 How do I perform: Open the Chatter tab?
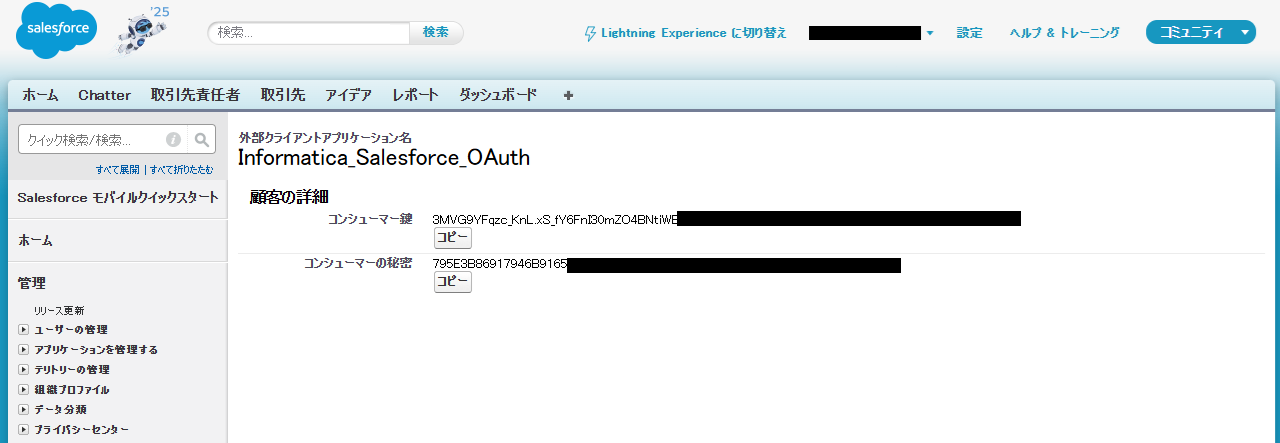pos(105,95)
